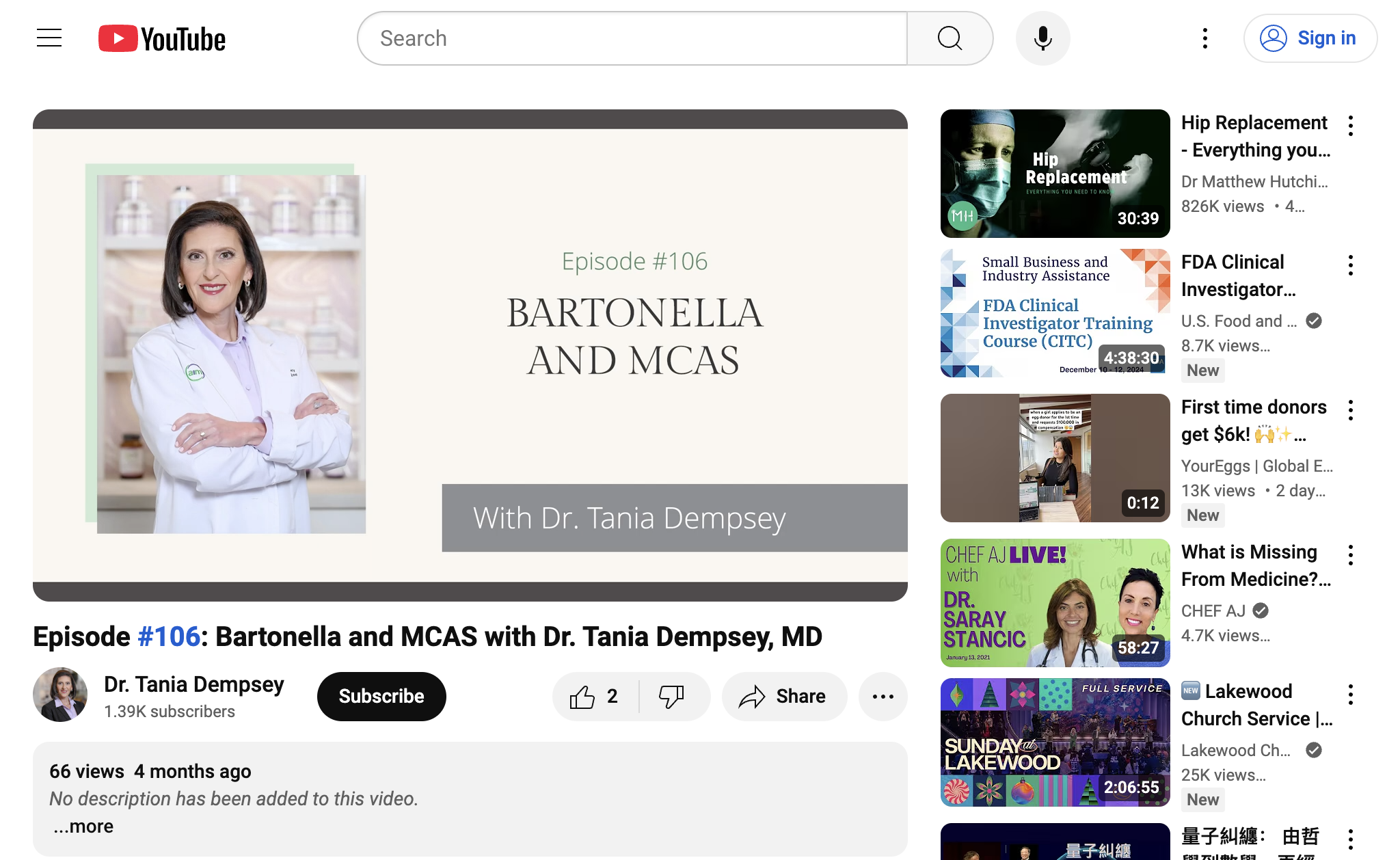Click 66 views 4 months ago text
The height and width of the screenshot is (860, 1400).
pos(150,771)
